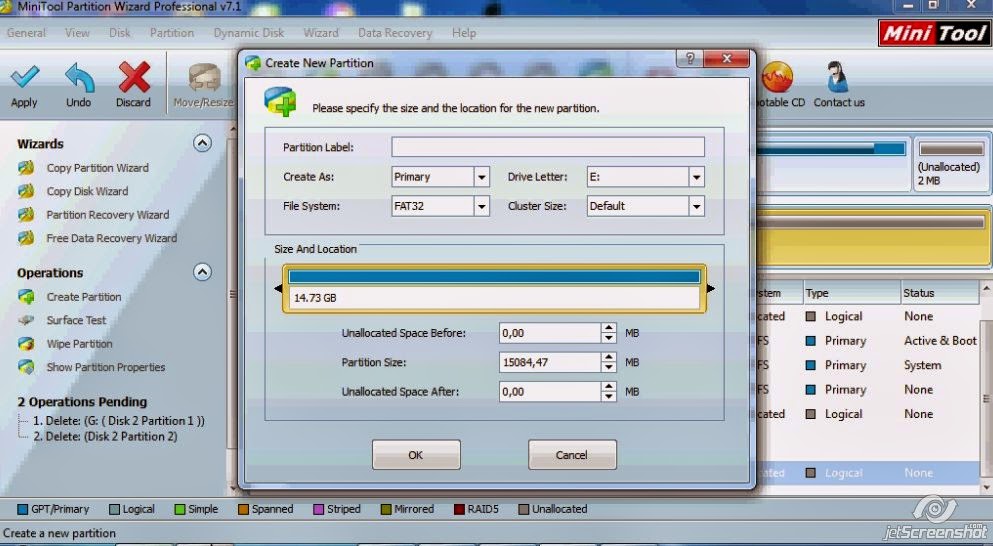
Task: Click the Wipe Partition operation icon
Action: 26,343
